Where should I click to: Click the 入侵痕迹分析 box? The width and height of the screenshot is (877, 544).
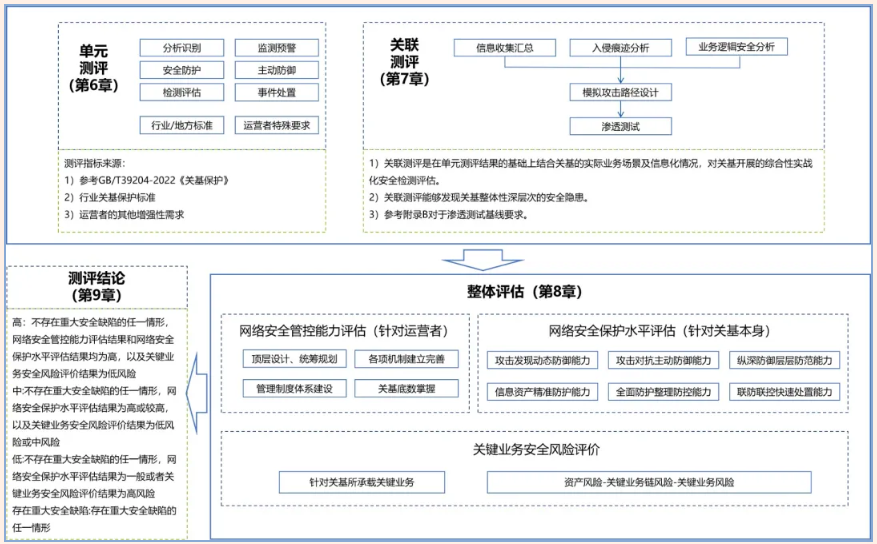(620, 48)
